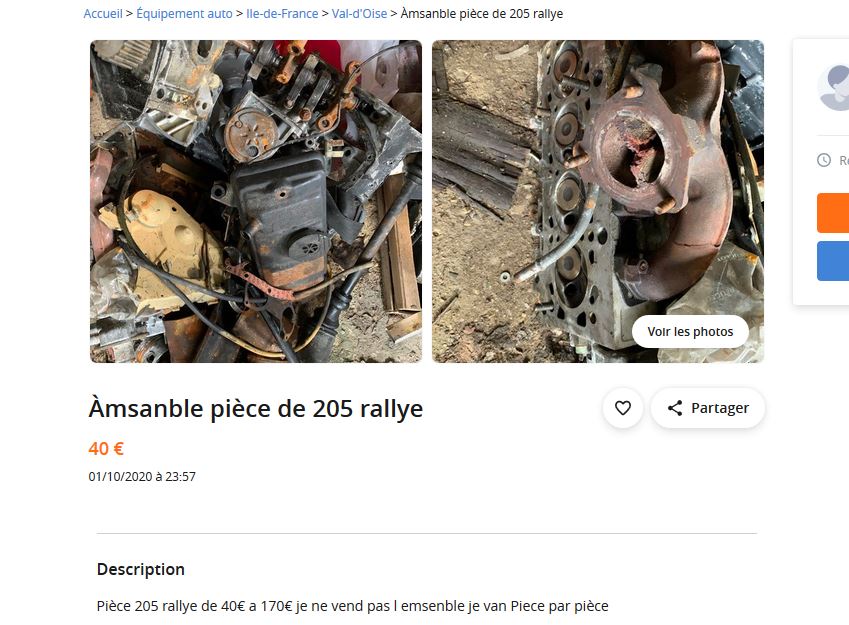This screenshot has width=849, height=625.
Task: Click the 40 € price label
Action: 106,448
